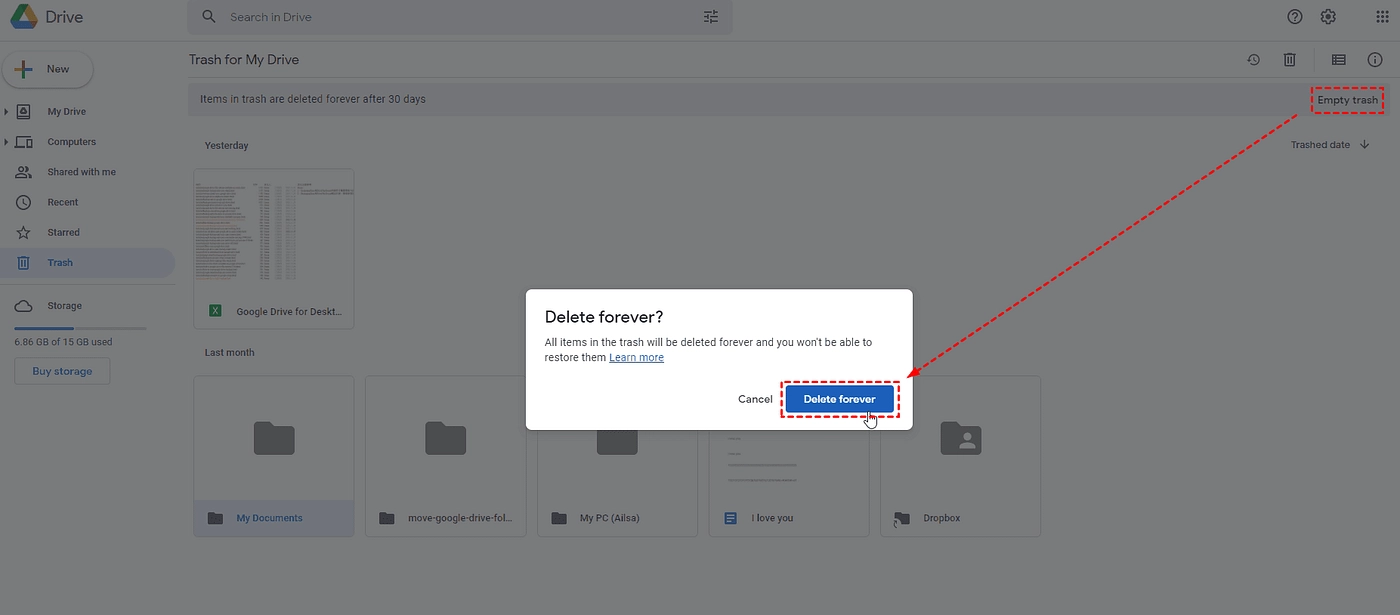This screenshot has width=1400, height=615.
Task: Select the I love you document
Action: coord(789,456)
